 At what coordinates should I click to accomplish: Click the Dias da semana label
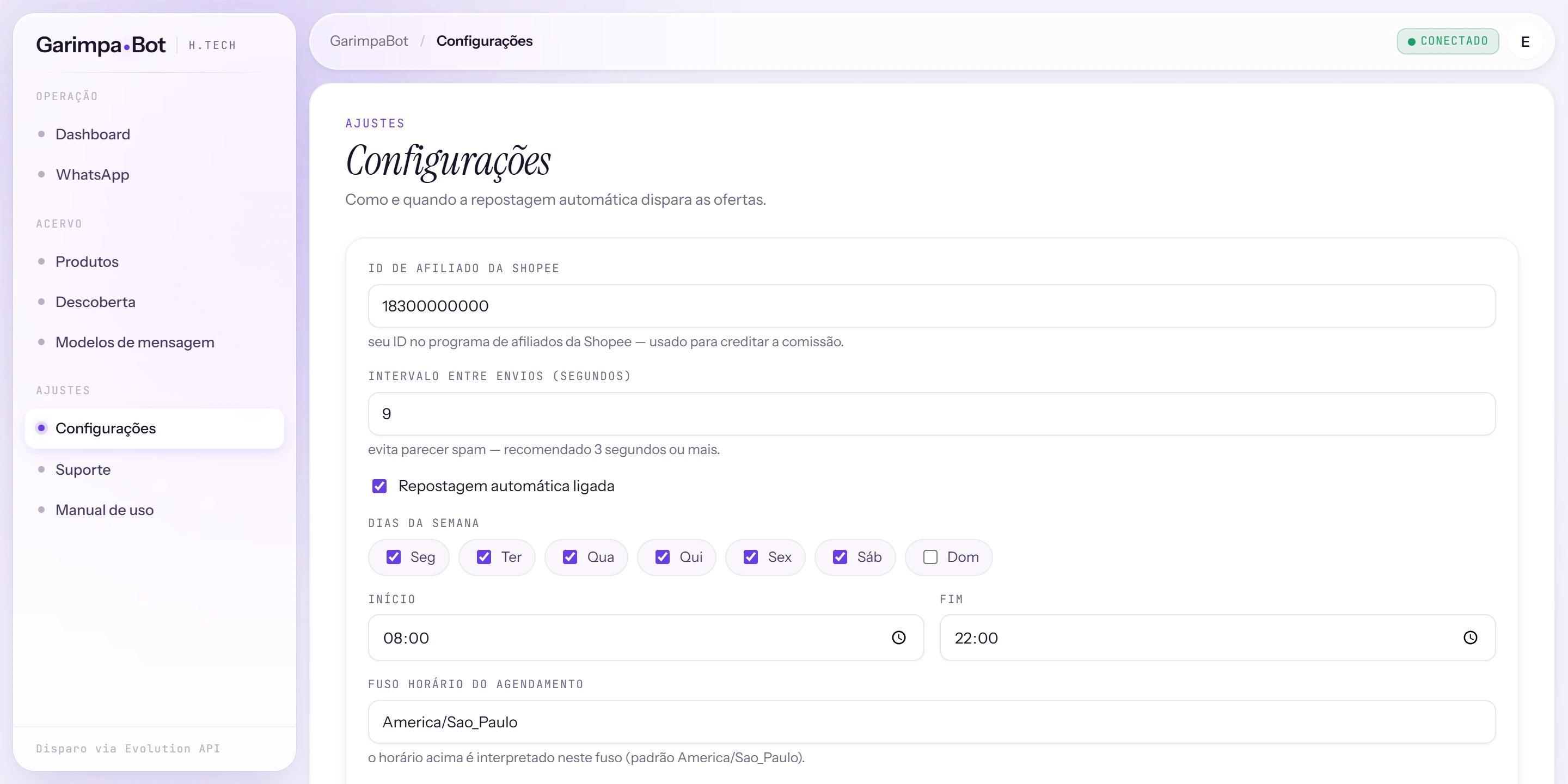click(424, 523)
